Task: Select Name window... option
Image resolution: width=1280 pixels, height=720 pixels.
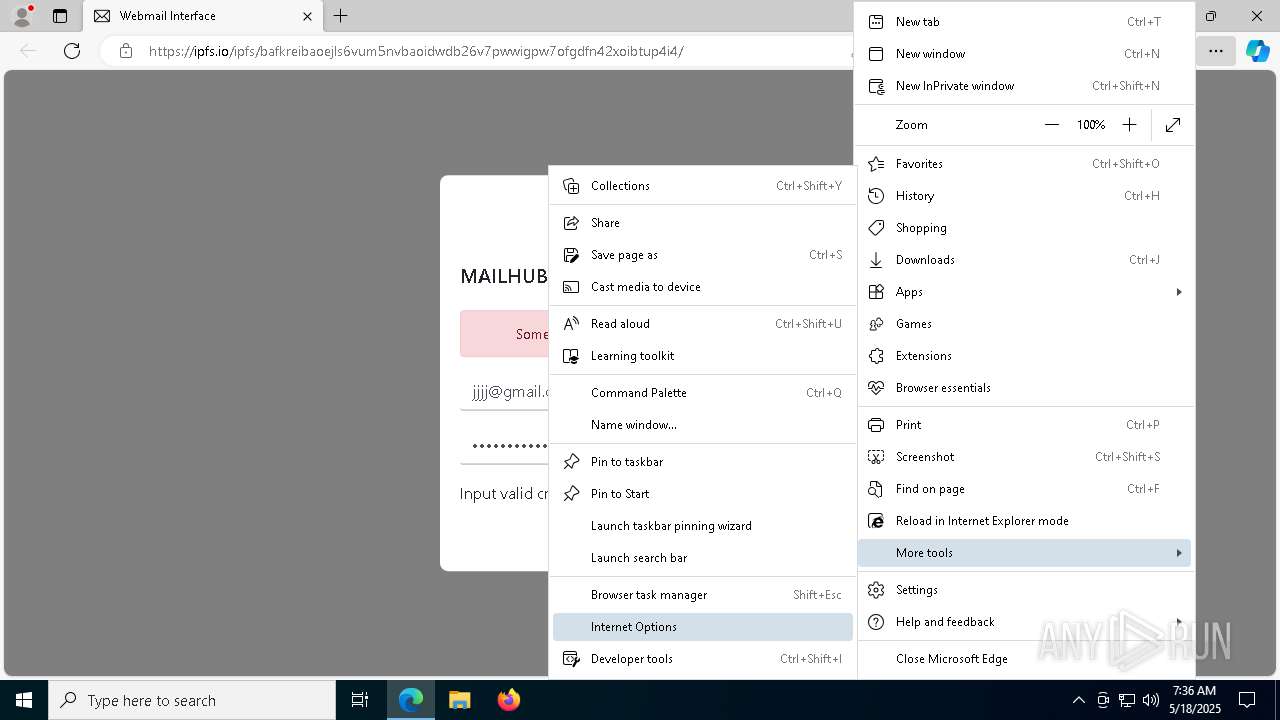Action: 703,425
